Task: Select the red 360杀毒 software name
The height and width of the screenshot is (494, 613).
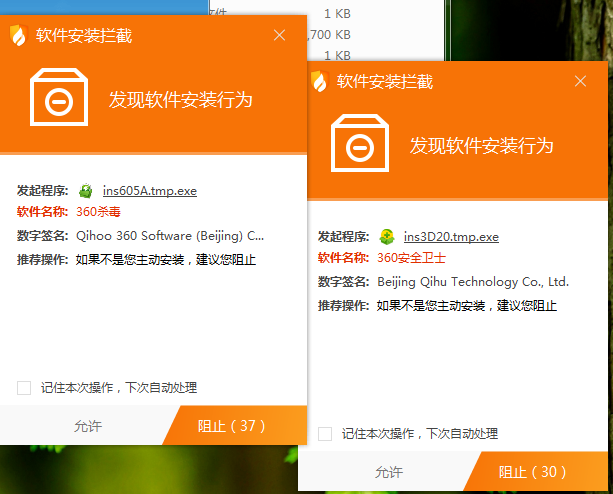Action: click(x=98, y=212)
